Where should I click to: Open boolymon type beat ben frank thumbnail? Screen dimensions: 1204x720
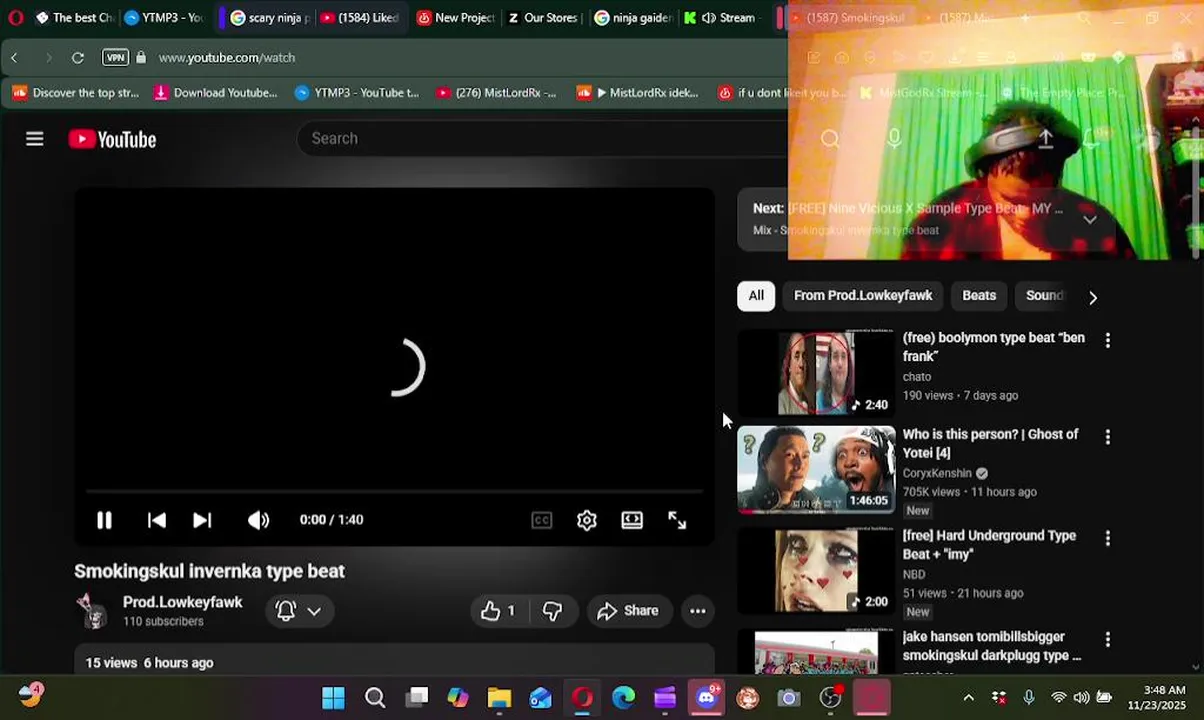(816, 372)
